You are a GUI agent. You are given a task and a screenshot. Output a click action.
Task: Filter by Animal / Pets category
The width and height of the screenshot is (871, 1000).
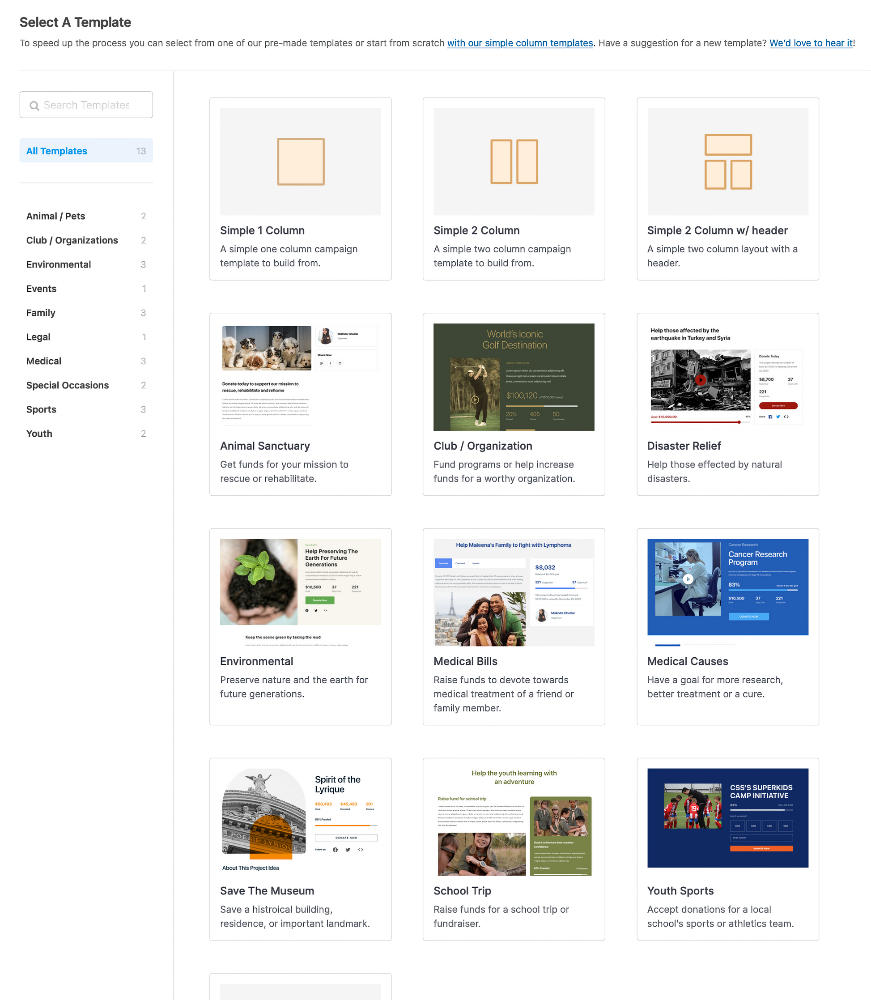[86, 216]
